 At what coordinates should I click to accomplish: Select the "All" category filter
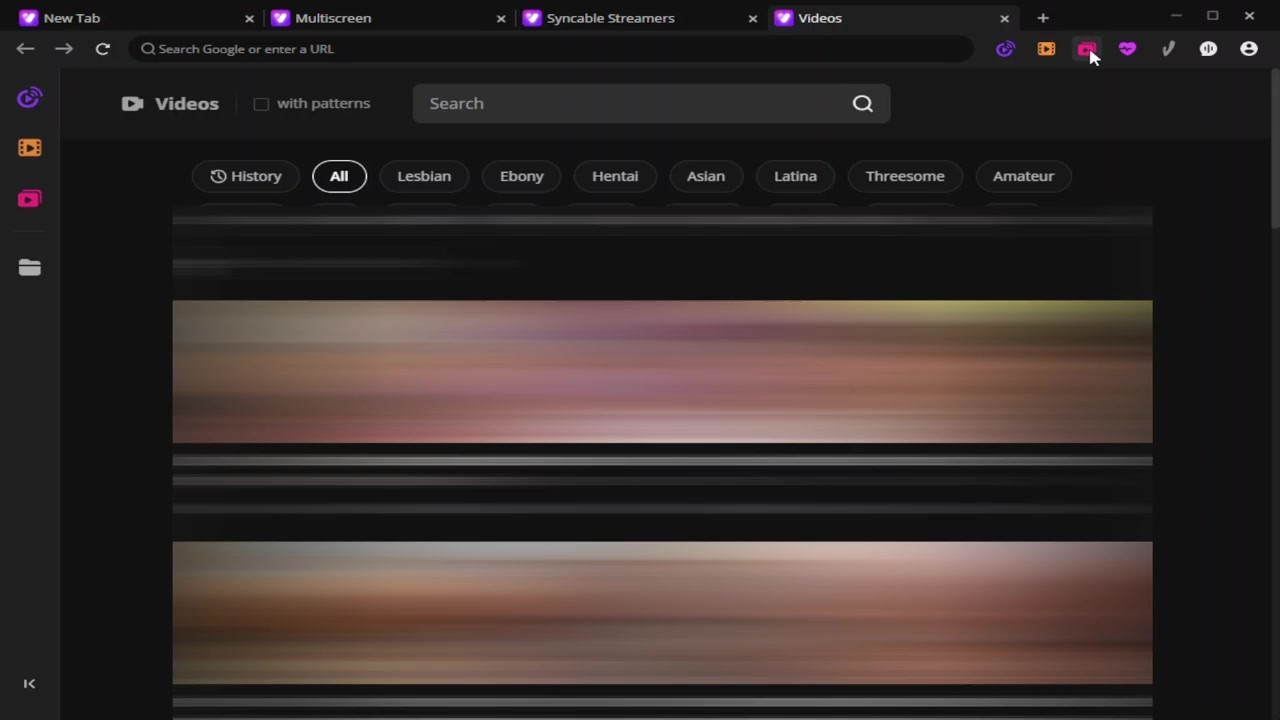pos(339,176)
